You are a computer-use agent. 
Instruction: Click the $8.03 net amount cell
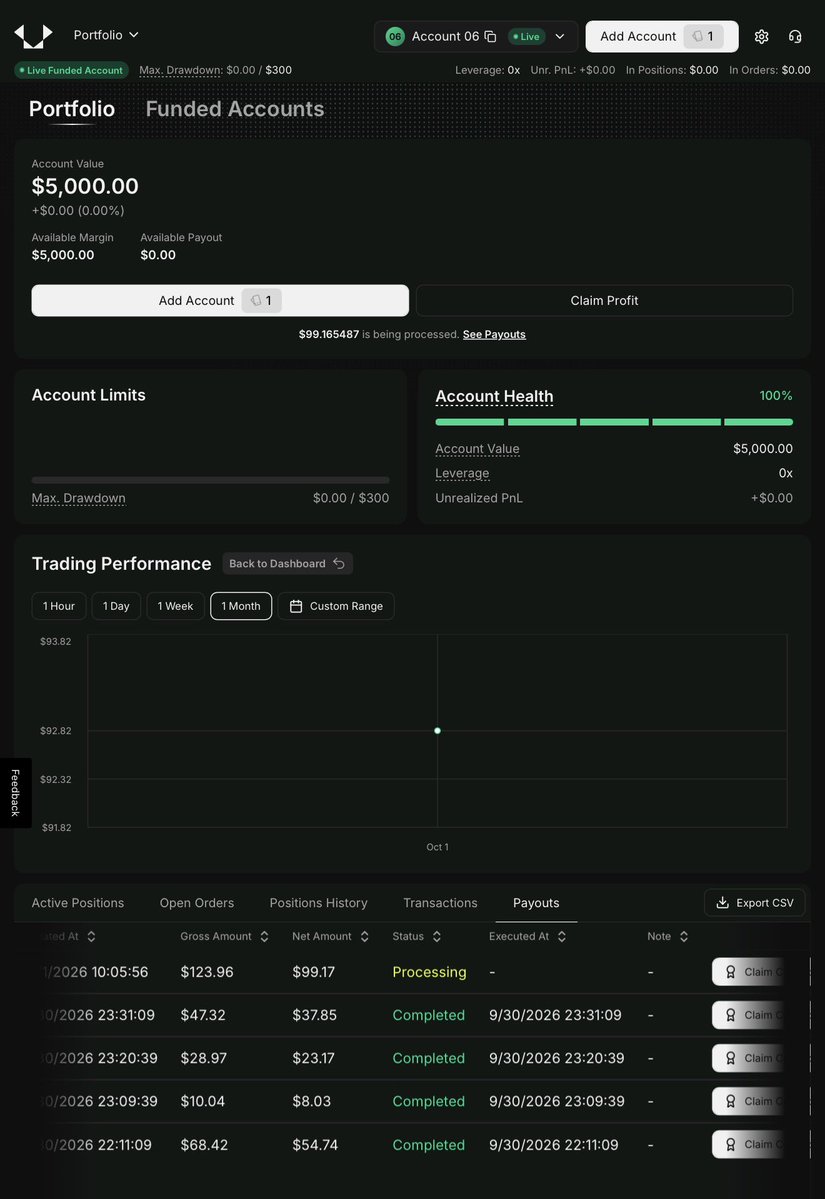(x=311, y=1101)
